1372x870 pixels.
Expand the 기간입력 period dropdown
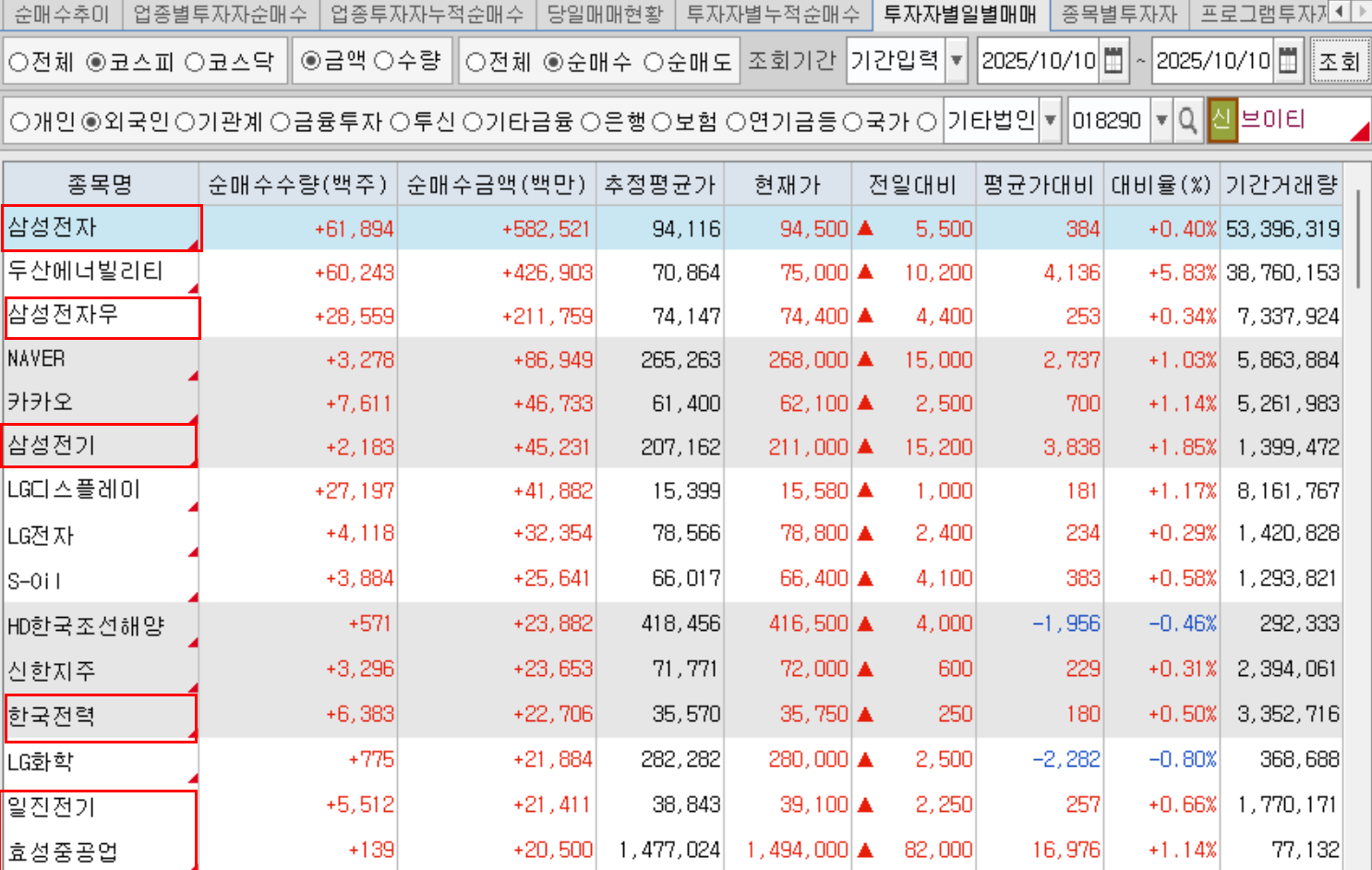[x=957, y=61]
